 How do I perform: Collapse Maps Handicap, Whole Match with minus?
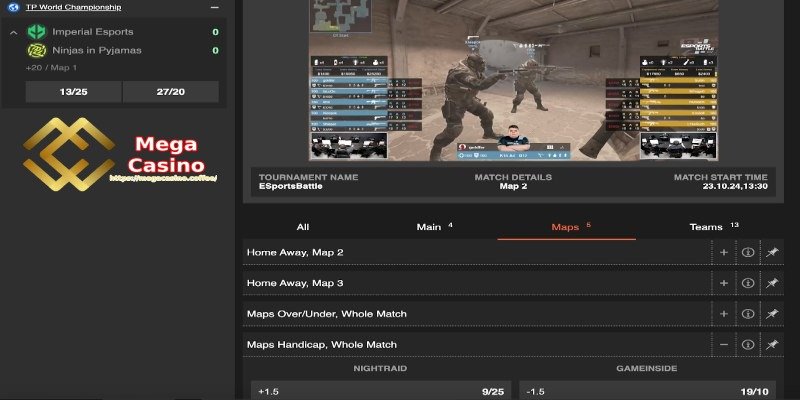(x=723, y=345)
